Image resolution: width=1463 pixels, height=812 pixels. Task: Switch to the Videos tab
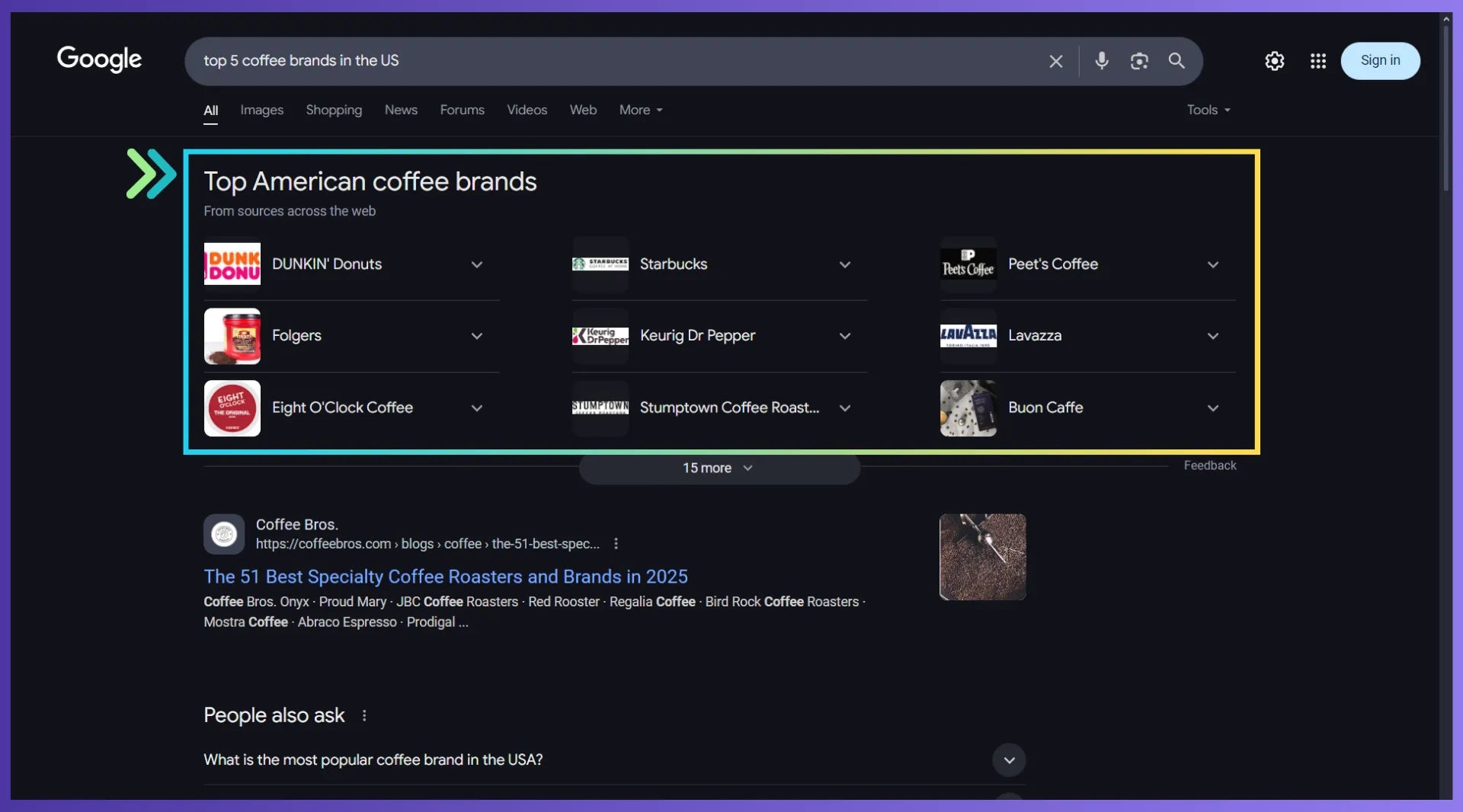(x=527, y=110)
